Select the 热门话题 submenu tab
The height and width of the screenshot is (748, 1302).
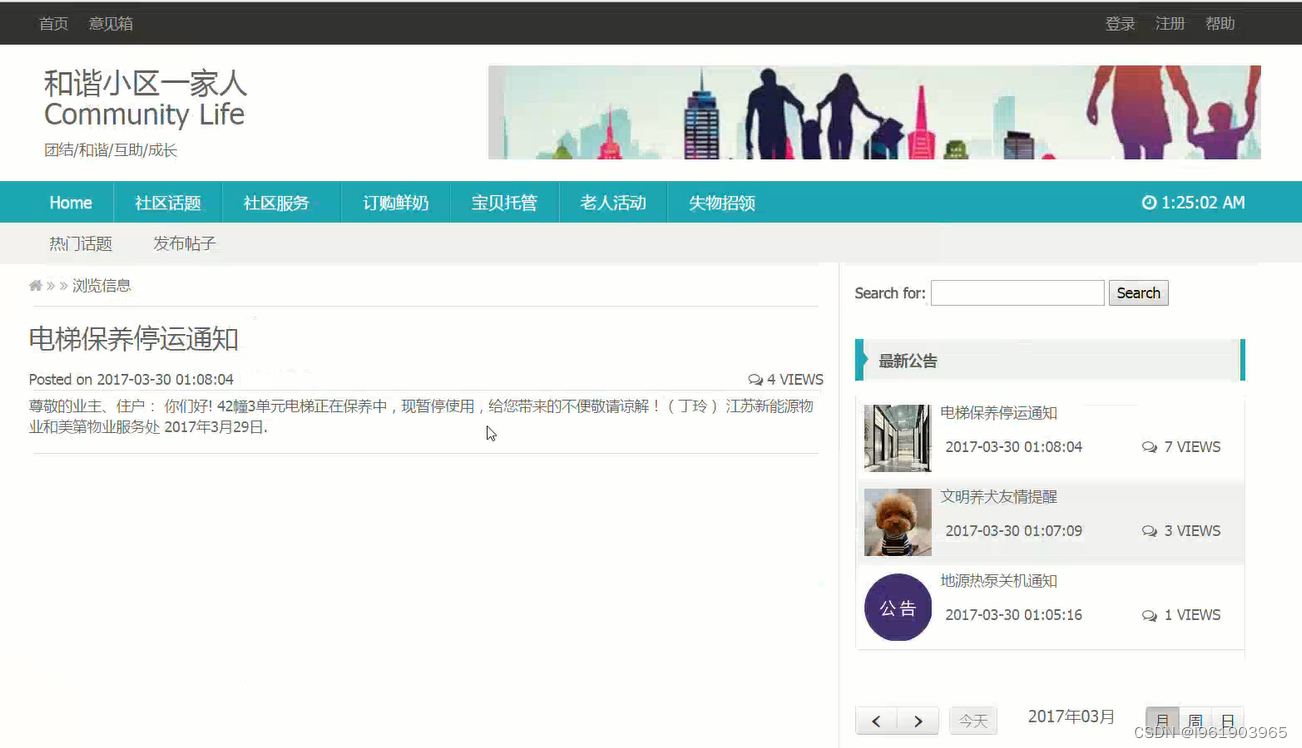coord(81,244)
